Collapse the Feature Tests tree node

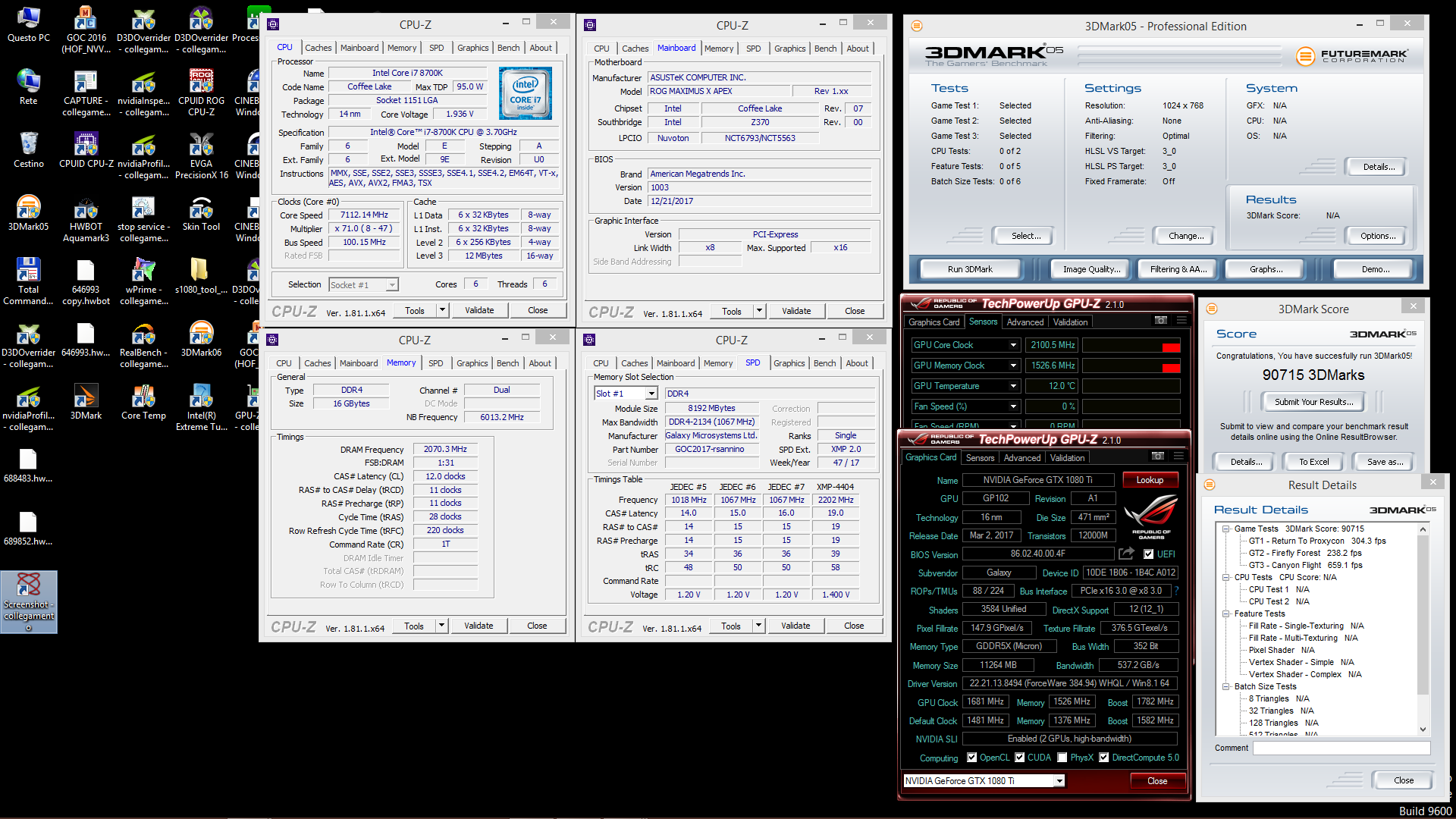[x=1225, y=613]
